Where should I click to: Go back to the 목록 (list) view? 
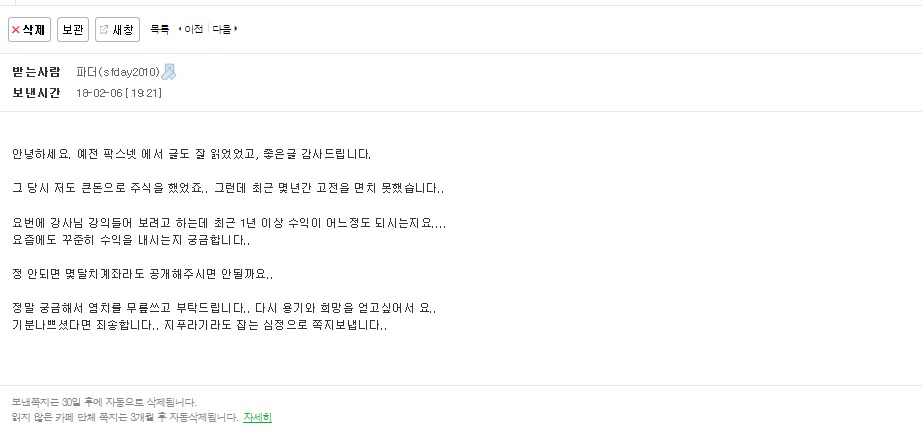pos(160,30)
